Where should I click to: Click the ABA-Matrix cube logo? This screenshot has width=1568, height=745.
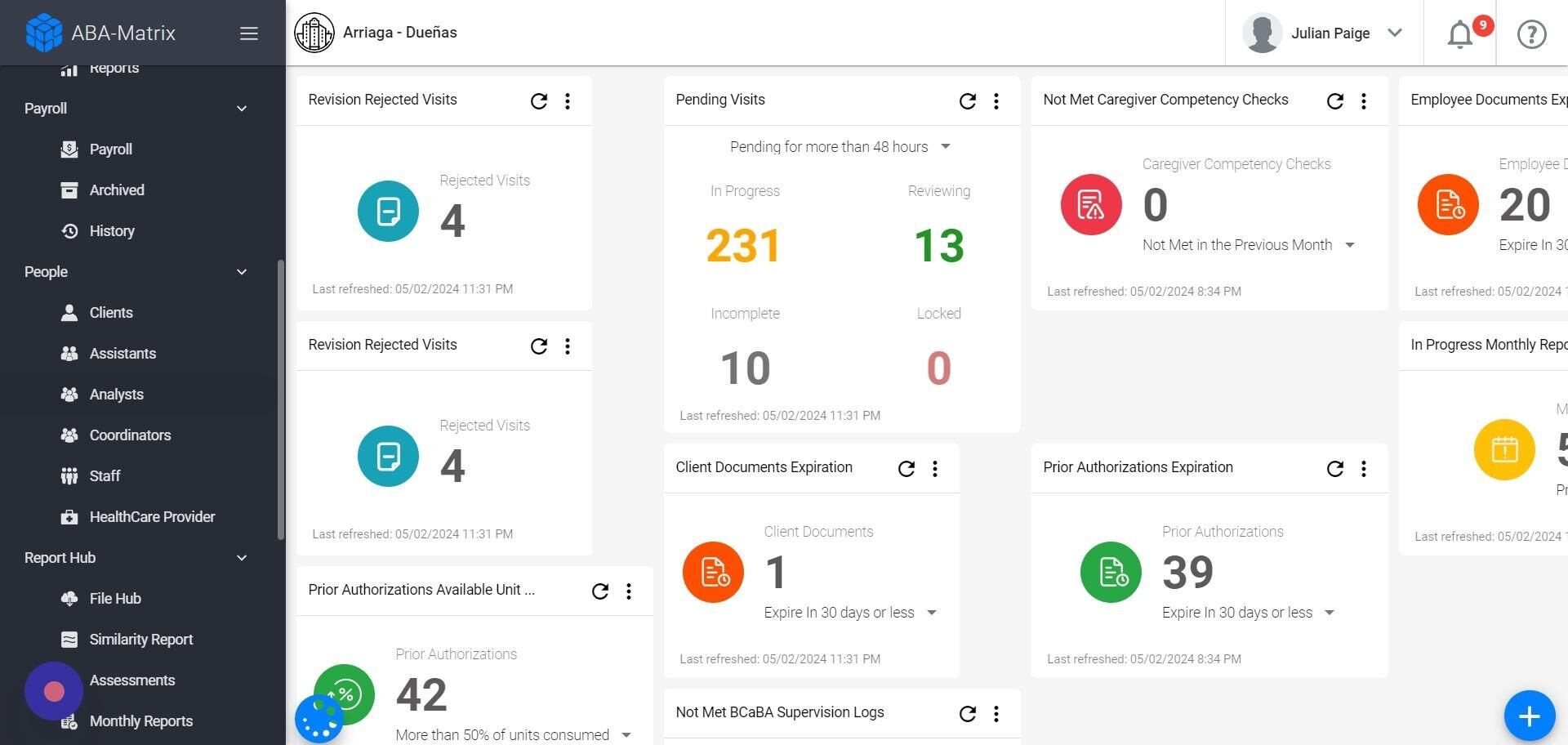pyautogui.click(x=44, y=33)
